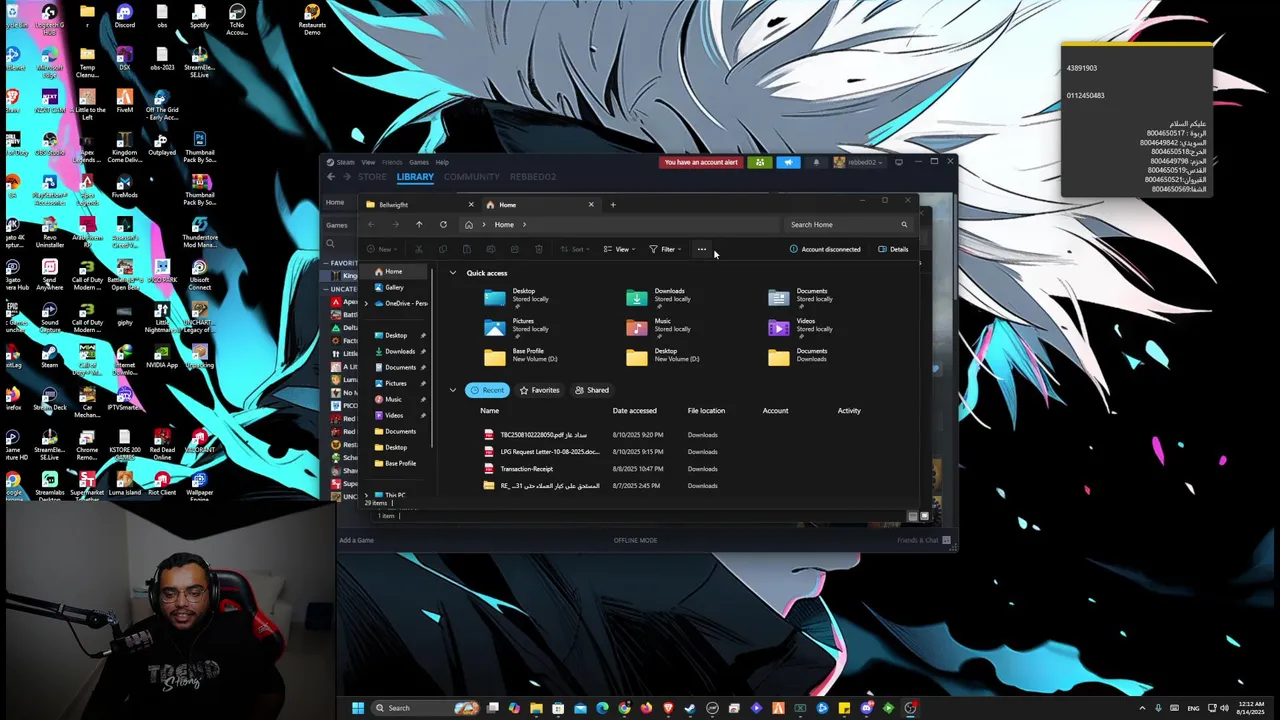Image resolution: width=1280 pixels, height=720 pixels.
Task: Click the Cut scissors icon in Explorer toolbar
Action: click(x=419, y=249)
